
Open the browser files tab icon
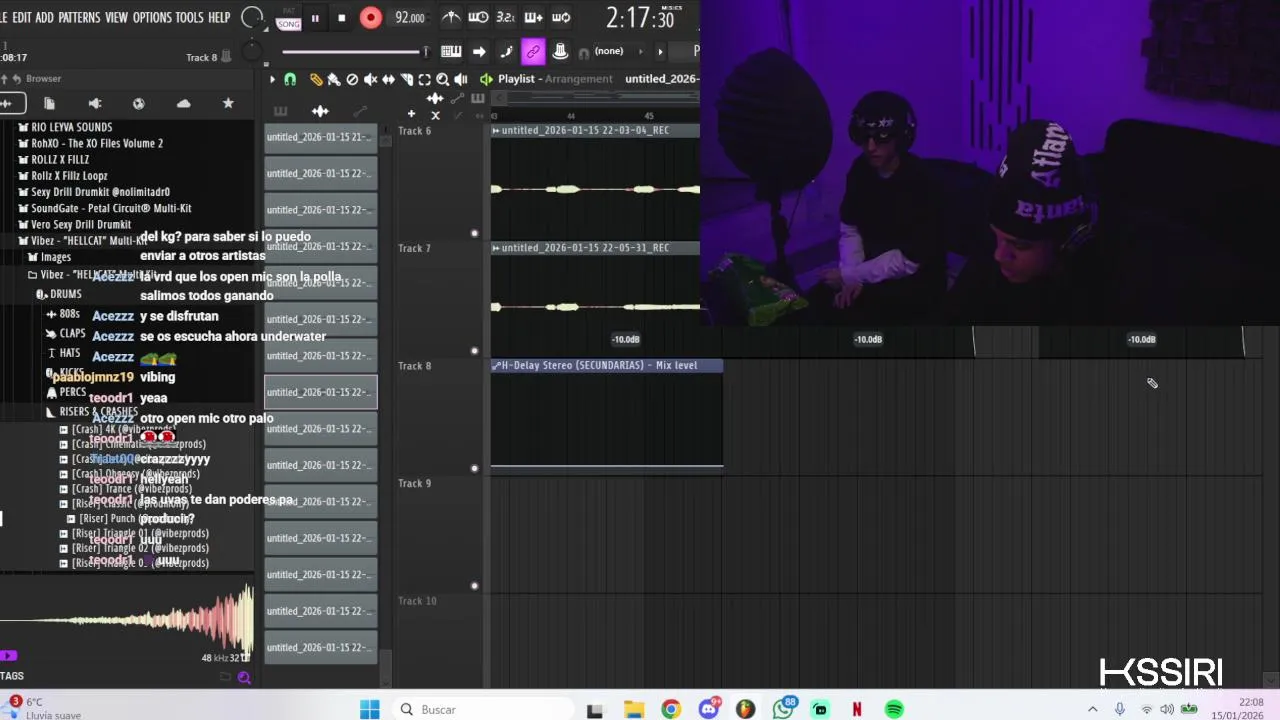[49, 103]
